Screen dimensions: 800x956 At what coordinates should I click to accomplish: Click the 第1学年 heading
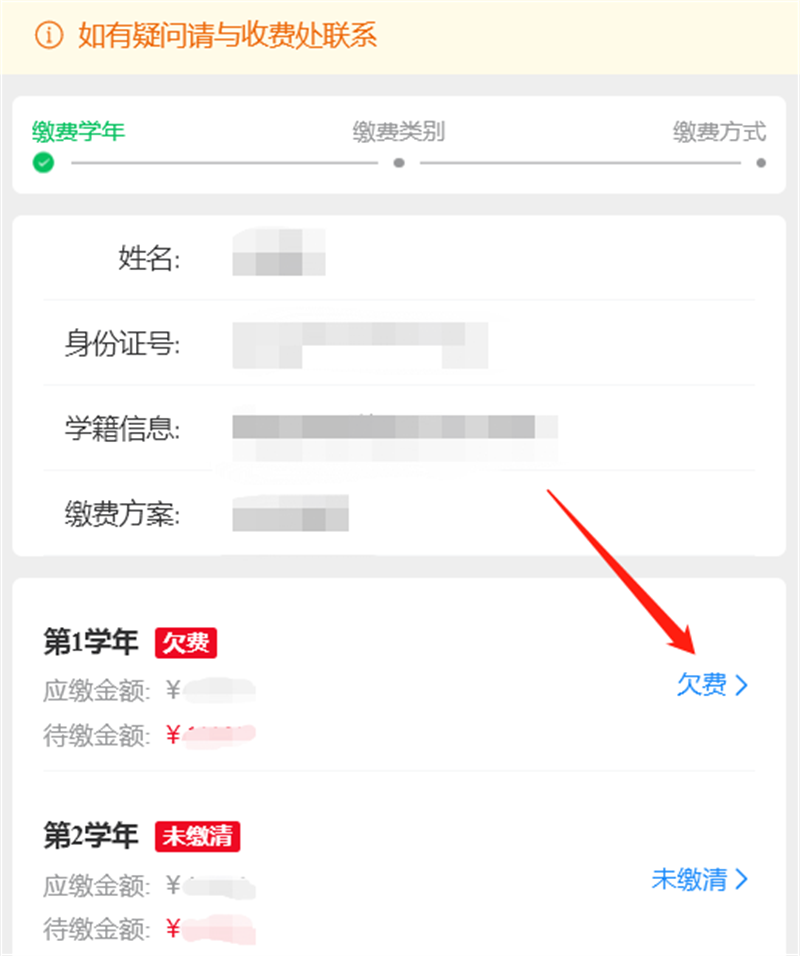[91, 642]
